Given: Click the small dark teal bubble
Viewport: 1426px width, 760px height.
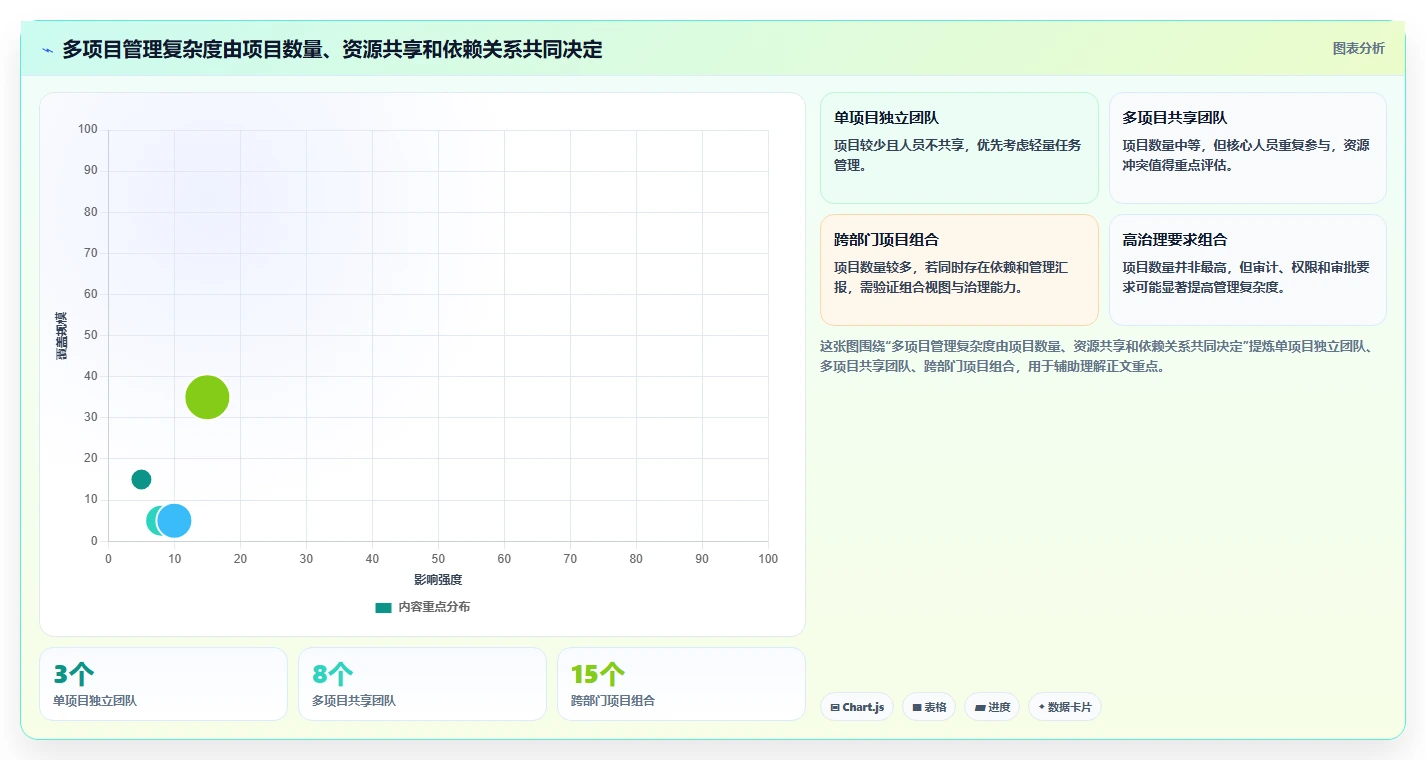Looking at the screenshot, I should click(x=141, y=479).
